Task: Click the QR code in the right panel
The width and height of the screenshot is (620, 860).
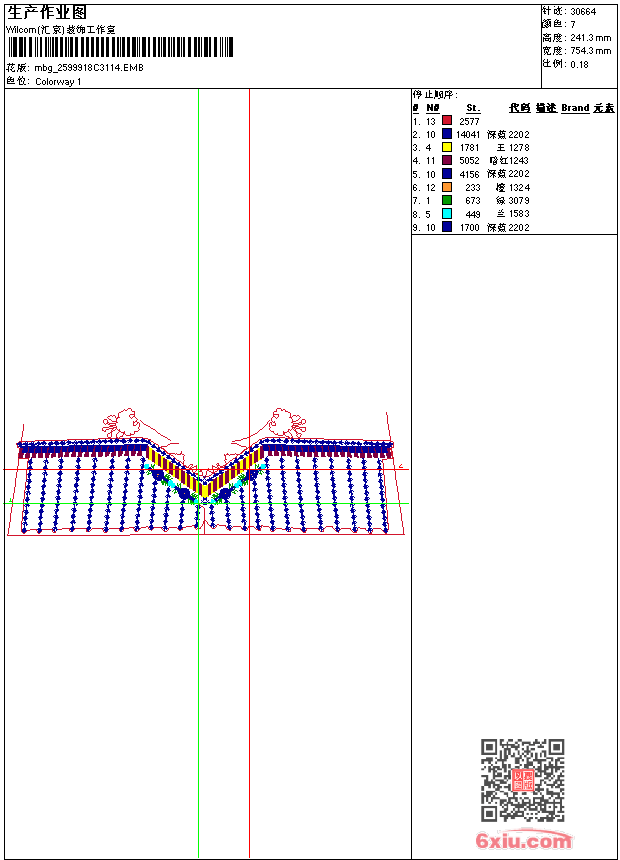Action: pyautogui.click(x=523, y=780)
